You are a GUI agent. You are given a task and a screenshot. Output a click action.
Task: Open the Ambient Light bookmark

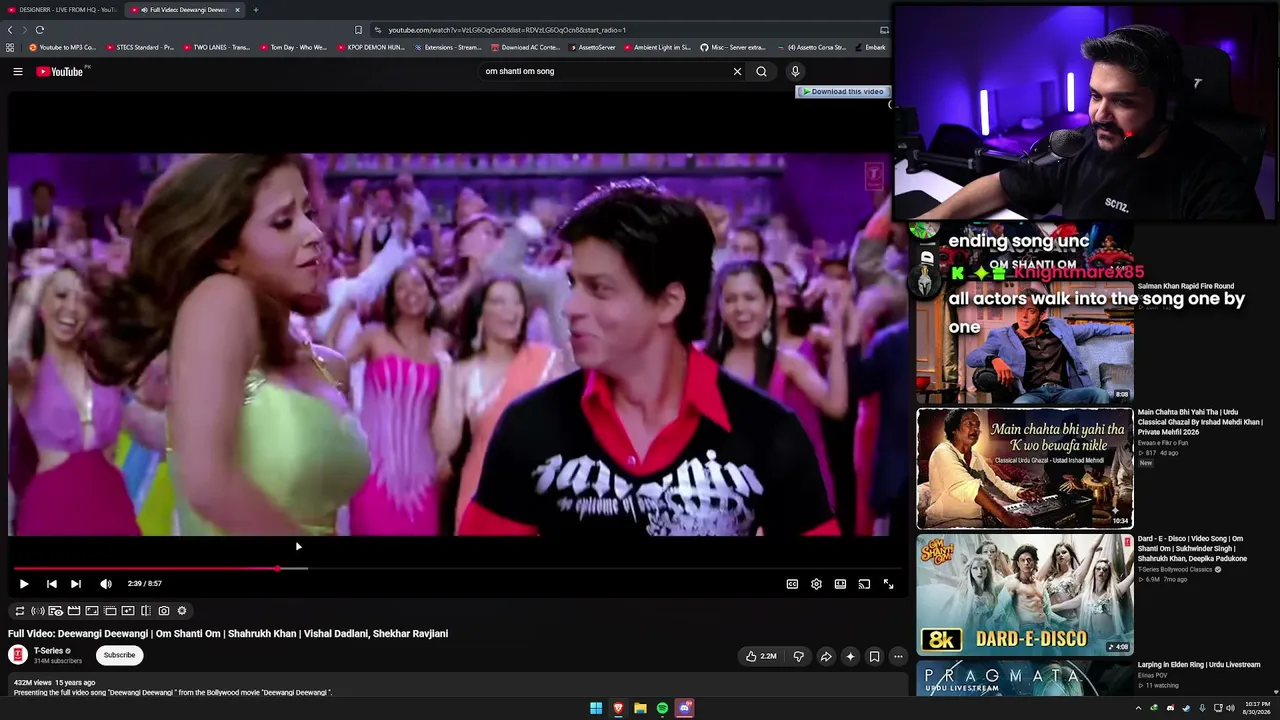pyautogui.click(x=657, y=47)
